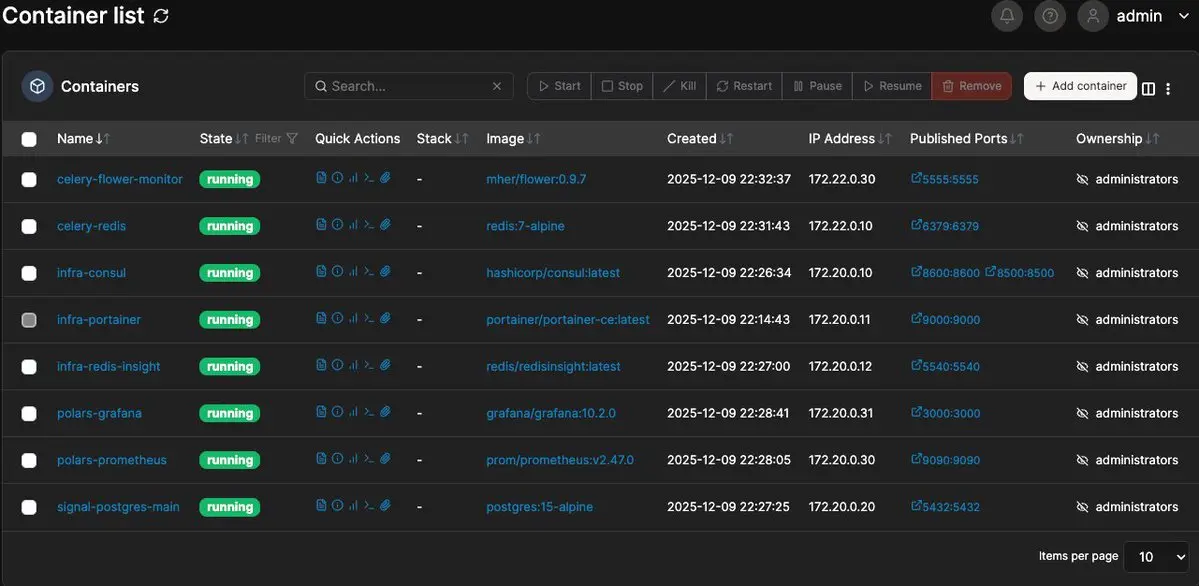Click attach paperclip icon for signal-postgres-main
1199x586 pixels.
point(385,506)
